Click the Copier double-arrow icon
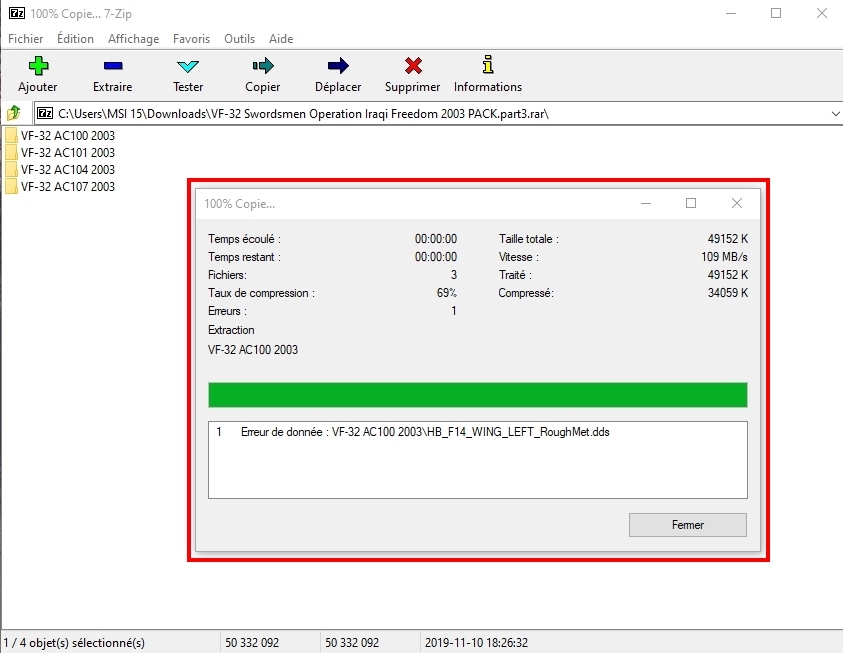The image size is (843, 653). point(263,66)
